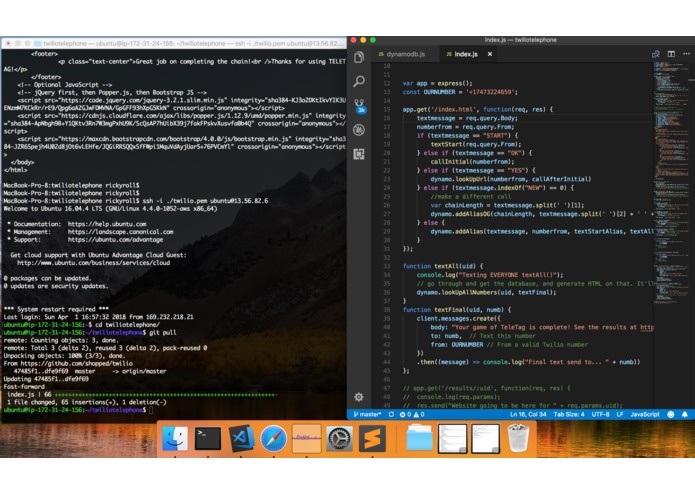Launch Safari from the Dock
695x494 pixels.
click(273, 438)
